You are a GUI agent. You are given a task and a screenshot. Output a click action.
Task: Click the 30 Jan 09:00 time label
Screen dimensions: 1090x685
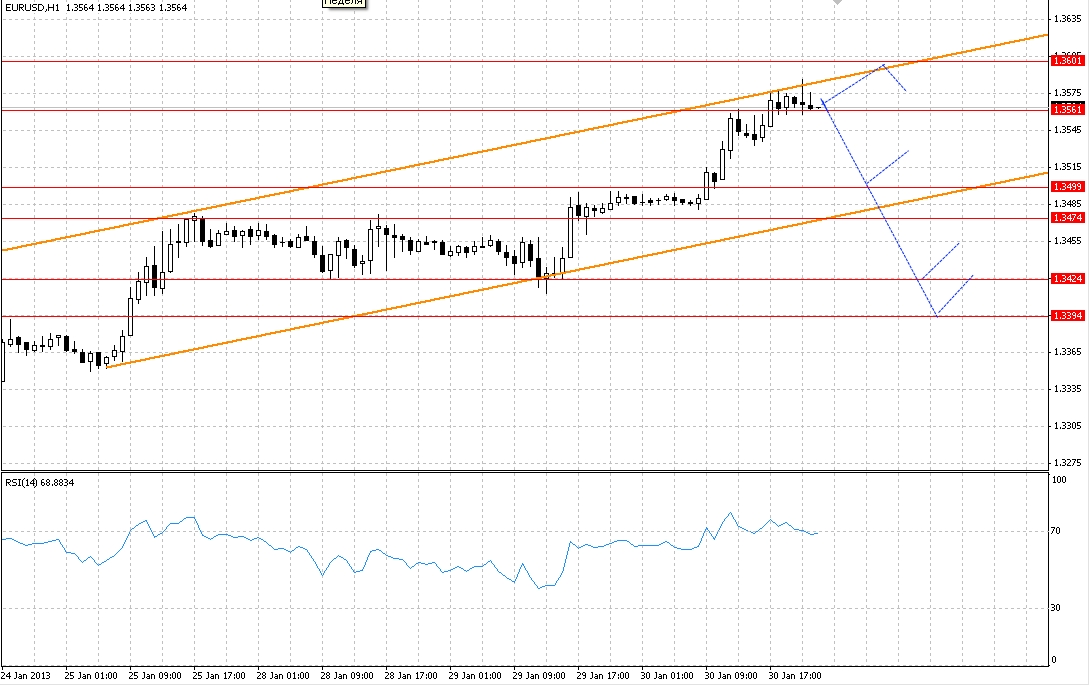[731, 676]
